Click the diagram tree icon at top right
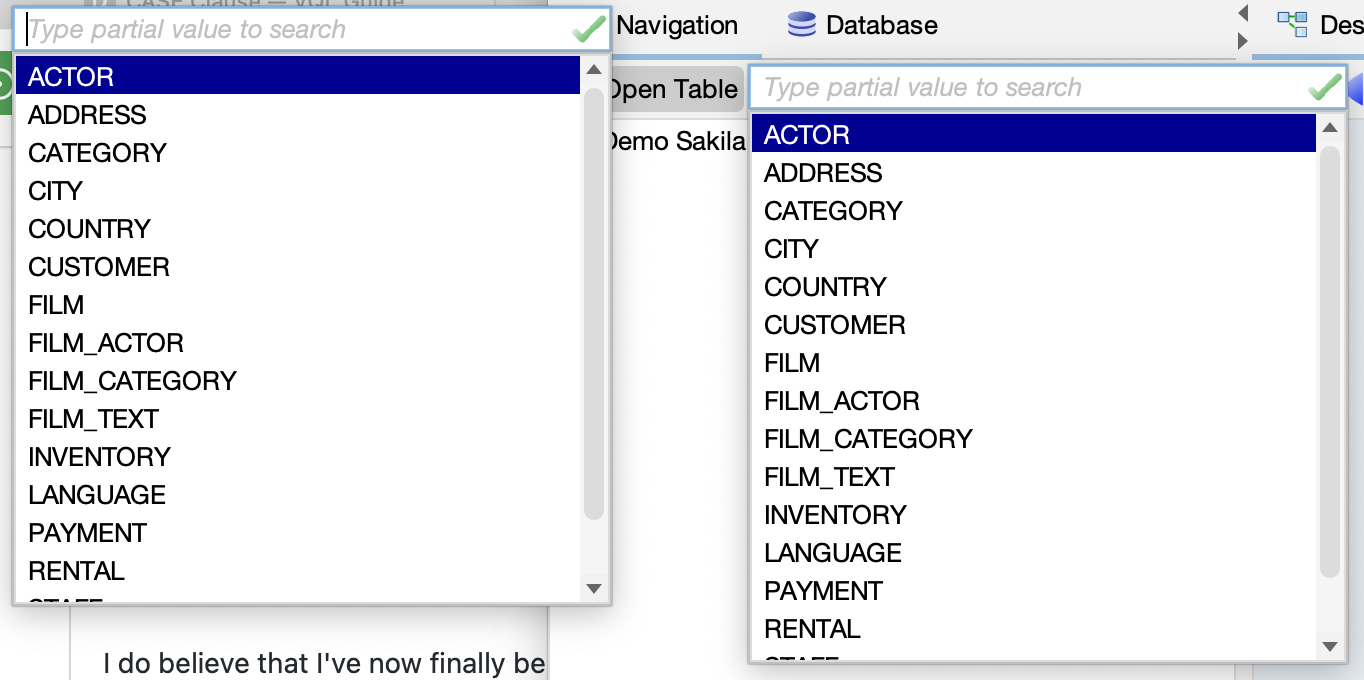1364x680 pixels. click(x=1292, y=24)
